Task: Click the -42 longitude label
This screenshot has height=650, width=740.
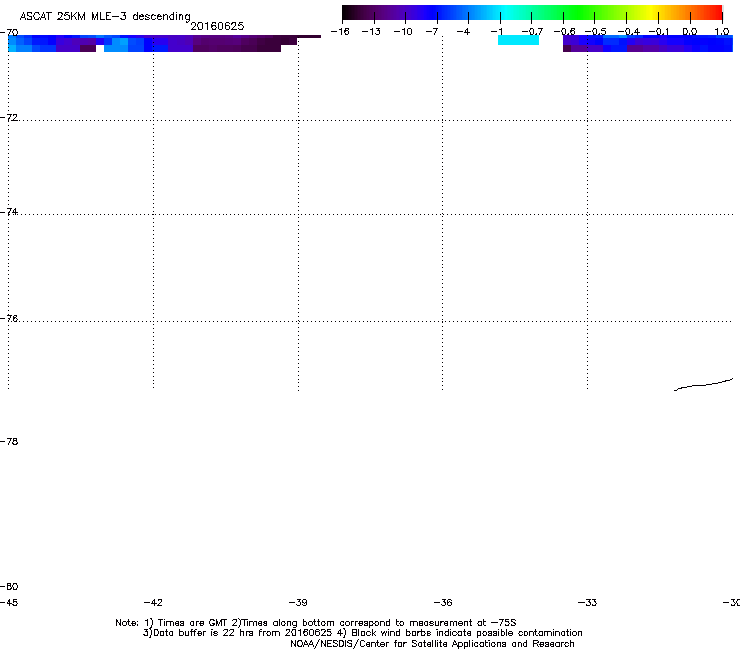Action: coord(153,602)
